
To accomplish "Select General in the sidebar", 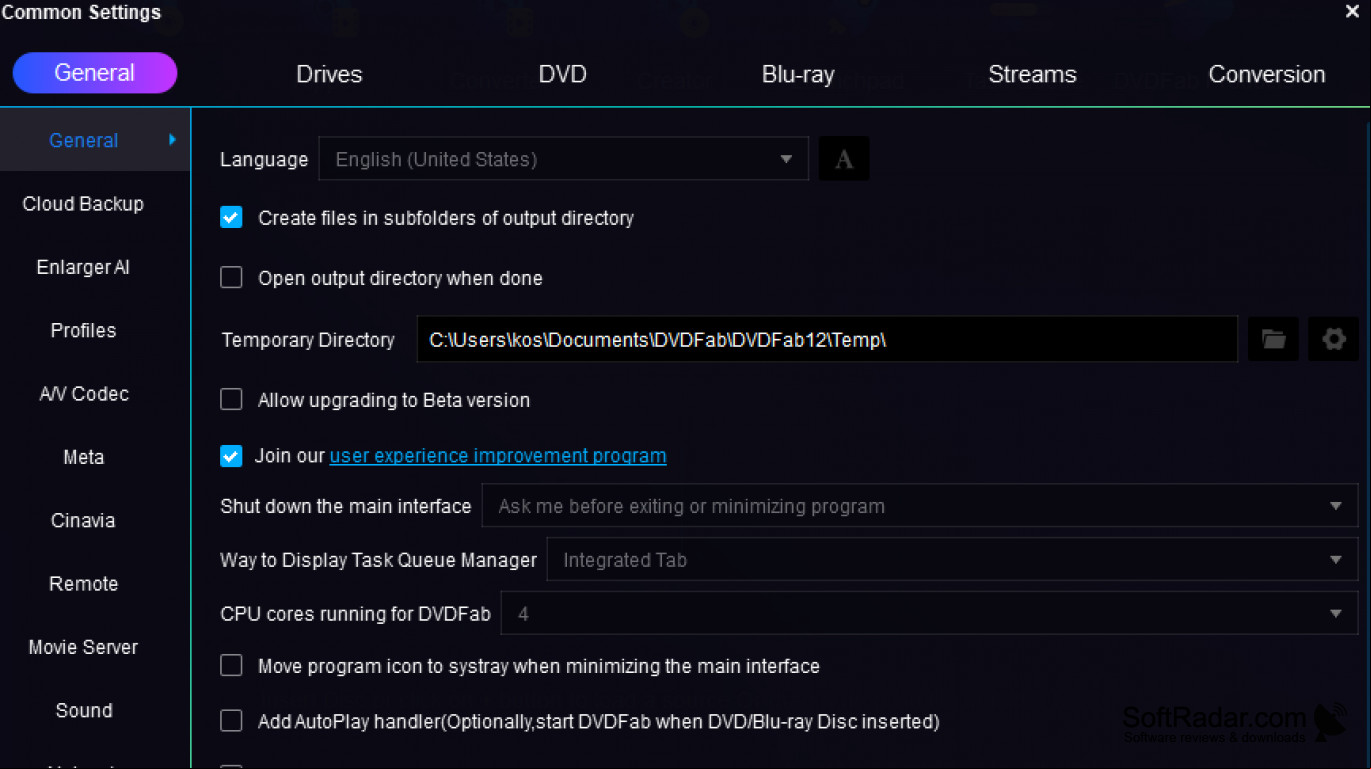I will point(84,141).
